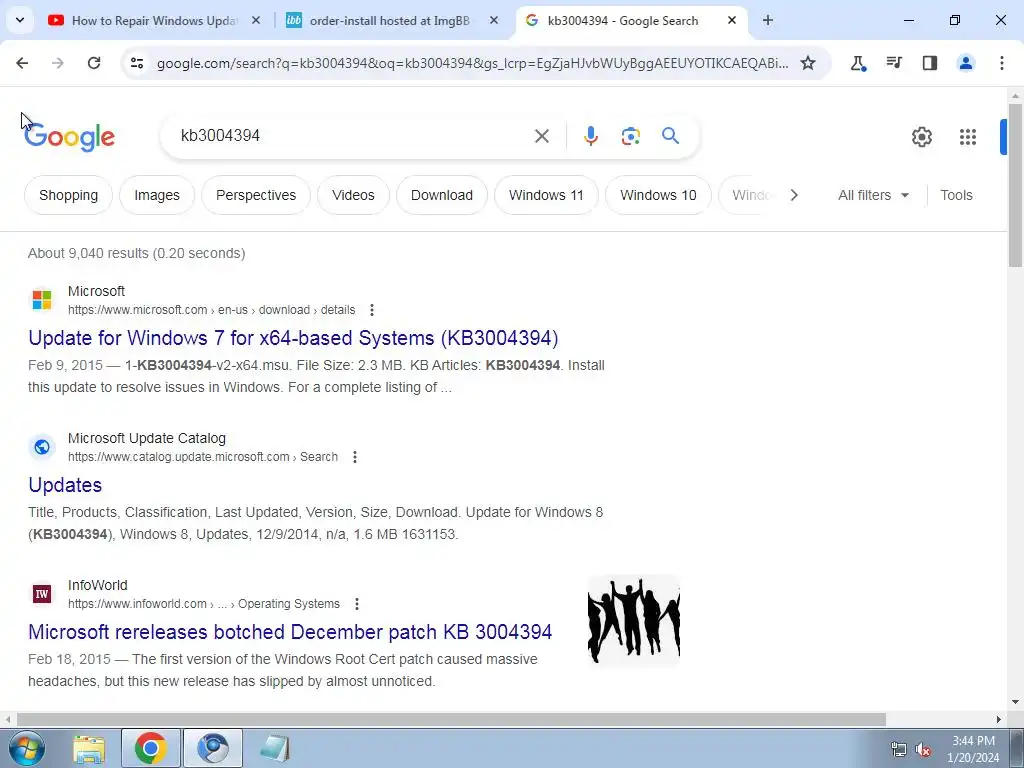Open File Explorer from the taskbar

[89, 748]
